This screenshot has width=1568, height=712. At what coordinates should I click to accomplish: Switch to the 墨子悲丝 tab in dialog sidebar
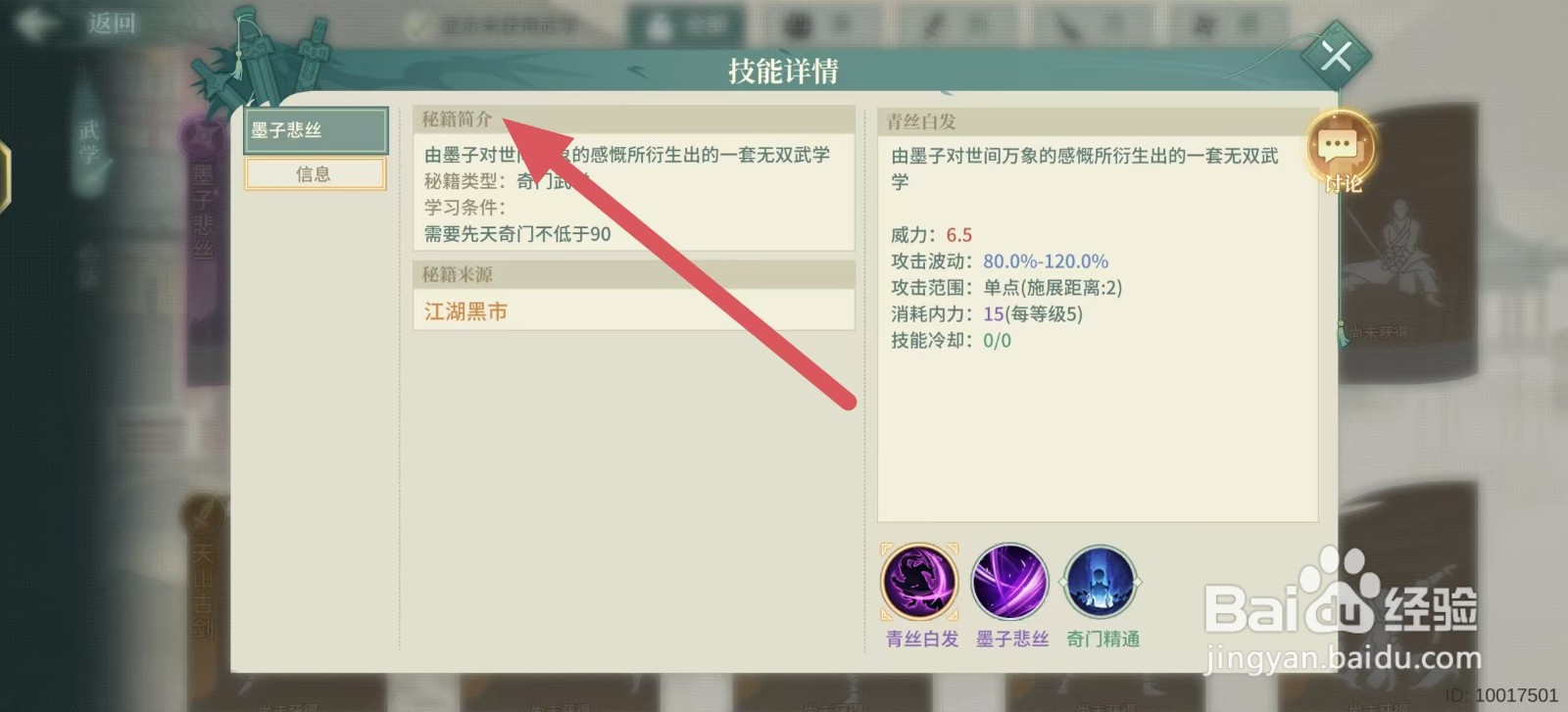pyautogui.click(x=316, y=130)
